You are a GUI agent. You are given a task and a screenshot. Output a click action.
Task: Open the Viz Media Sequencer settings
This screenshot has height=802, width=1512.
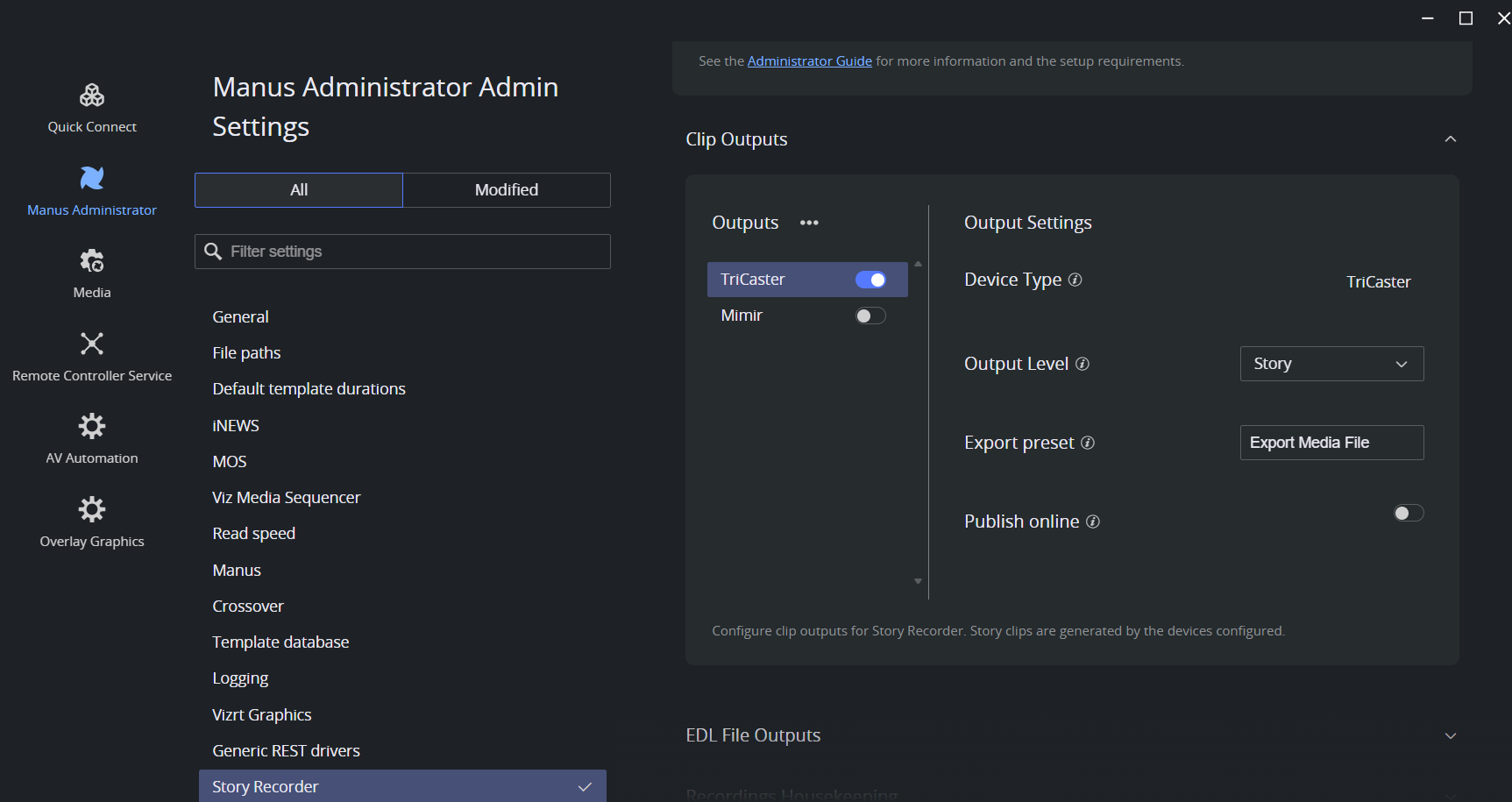pyautogui.click(x=286, y=498)
